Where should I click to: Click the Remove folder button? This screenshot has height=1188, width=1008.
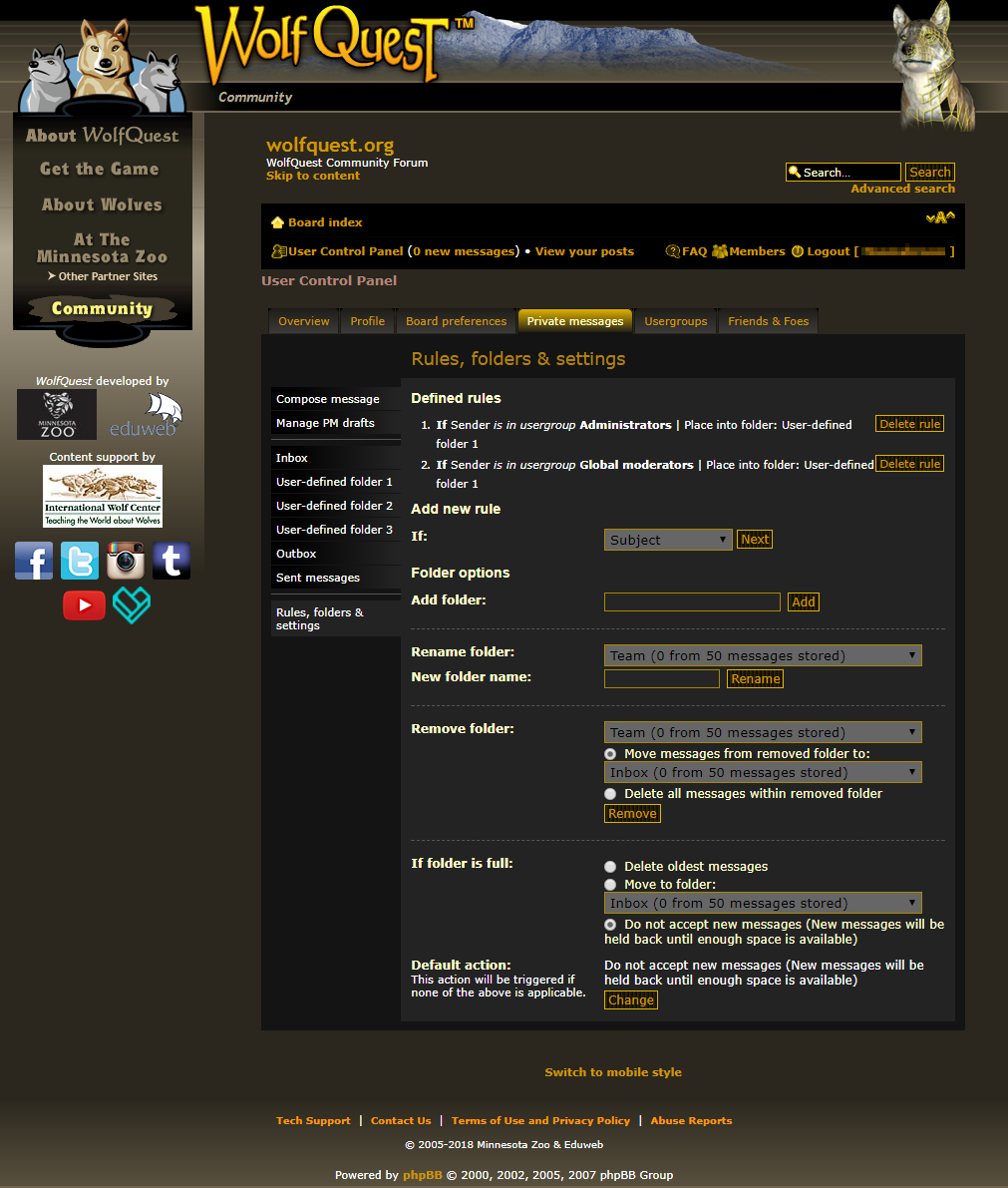tap(632, 814)
